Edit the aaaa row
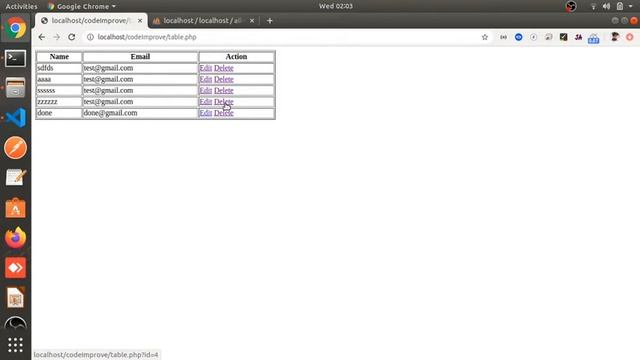 point(205,79)
